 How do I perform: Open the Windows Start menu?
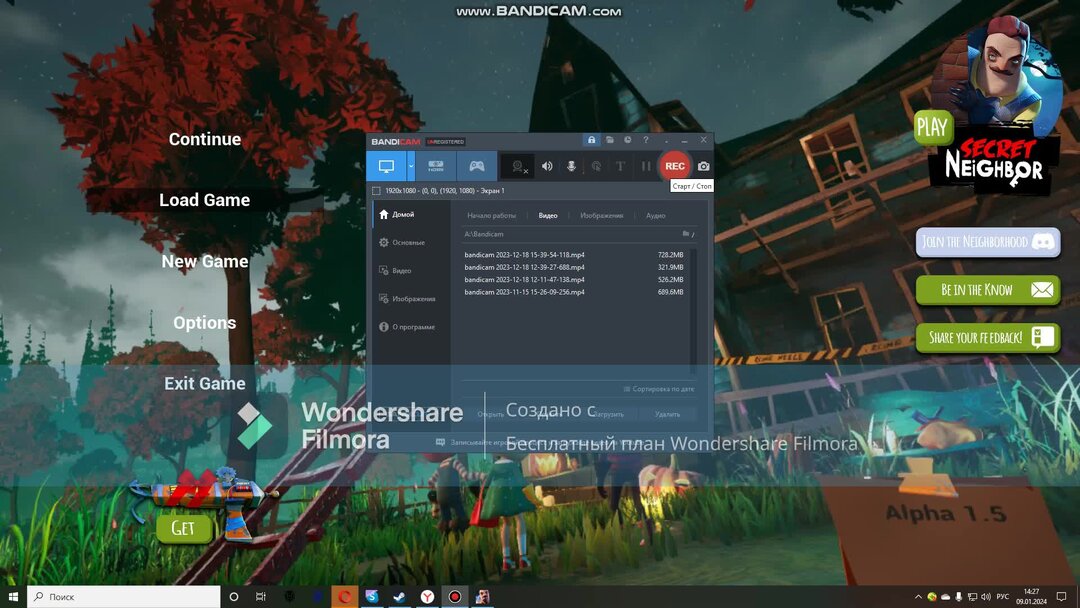coord(13,596)
